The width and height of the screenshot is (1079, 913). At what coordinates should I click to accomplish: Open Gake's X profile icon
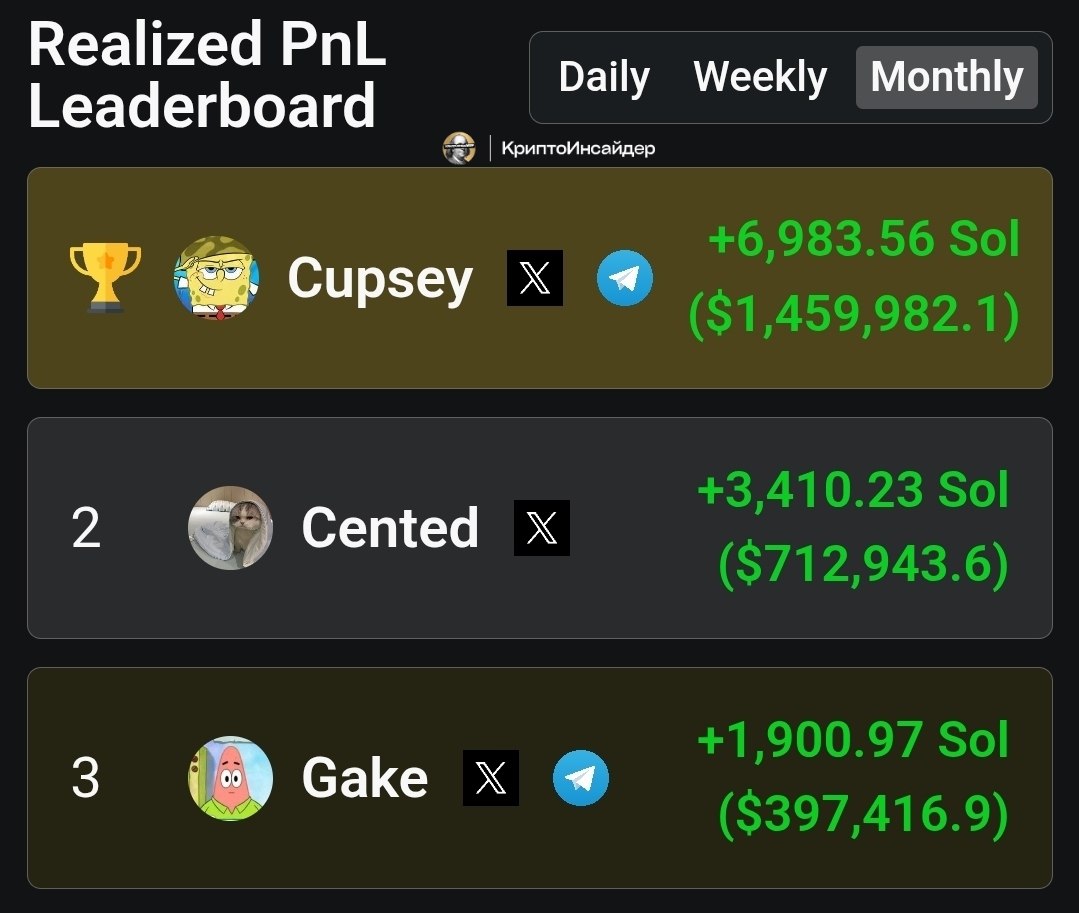pos(491,777)
